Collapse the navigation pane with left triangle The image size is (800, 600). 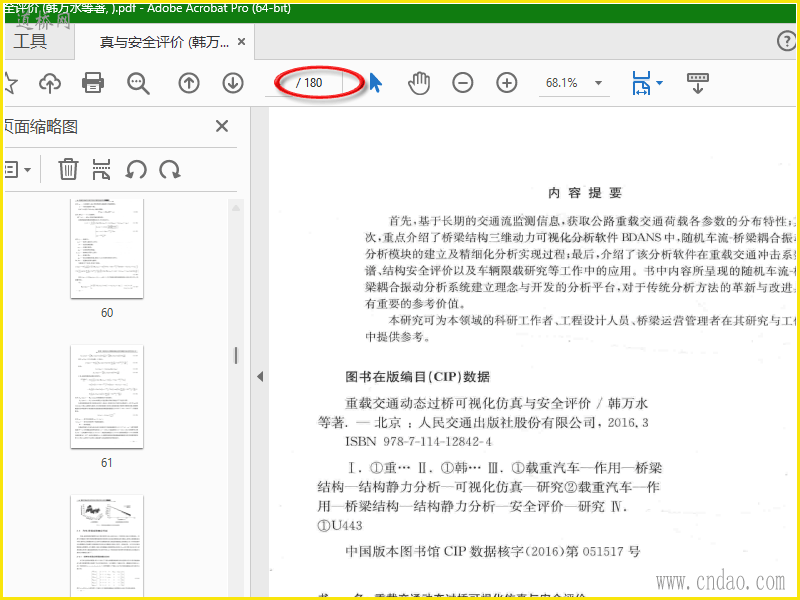[x=260, y=377]
